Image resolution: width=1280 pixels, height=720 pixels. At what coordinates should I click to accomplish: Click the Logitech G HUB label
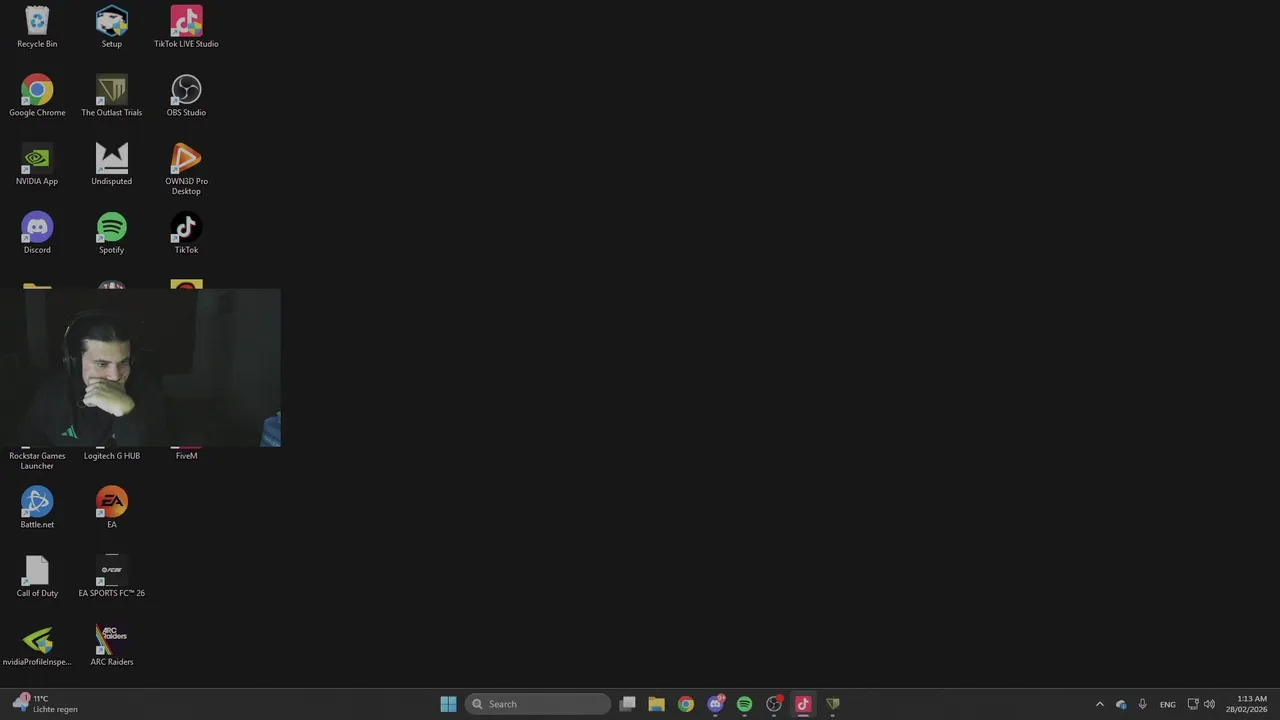[111, 456]
